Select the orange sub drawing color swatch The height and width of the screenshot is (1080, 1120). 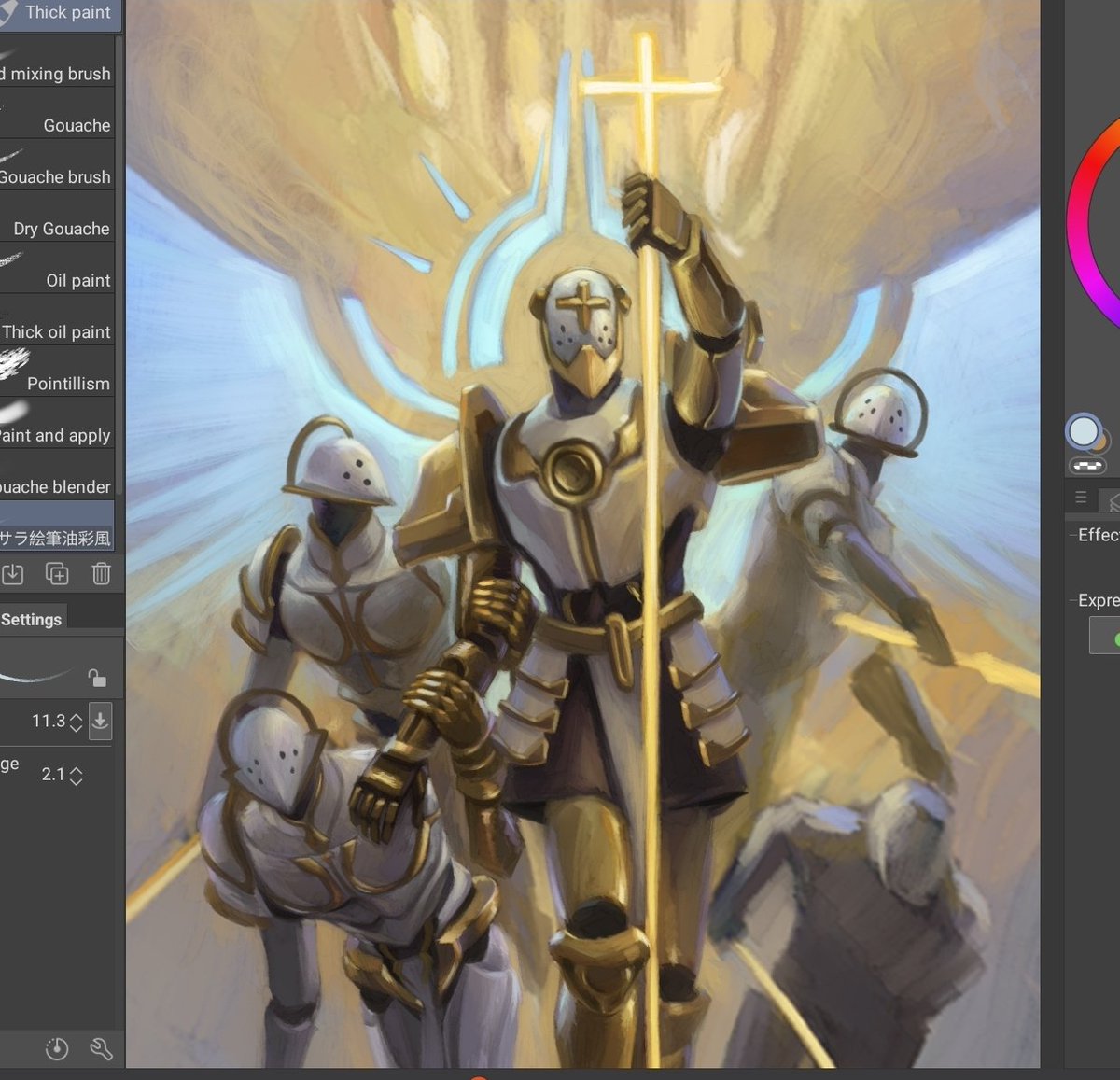click(1101, 442)
